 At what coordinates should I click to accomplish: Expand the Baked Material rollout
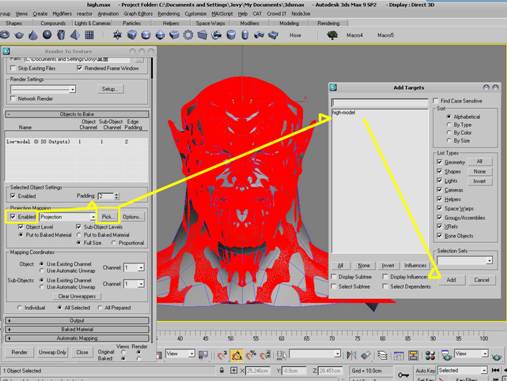77,329
